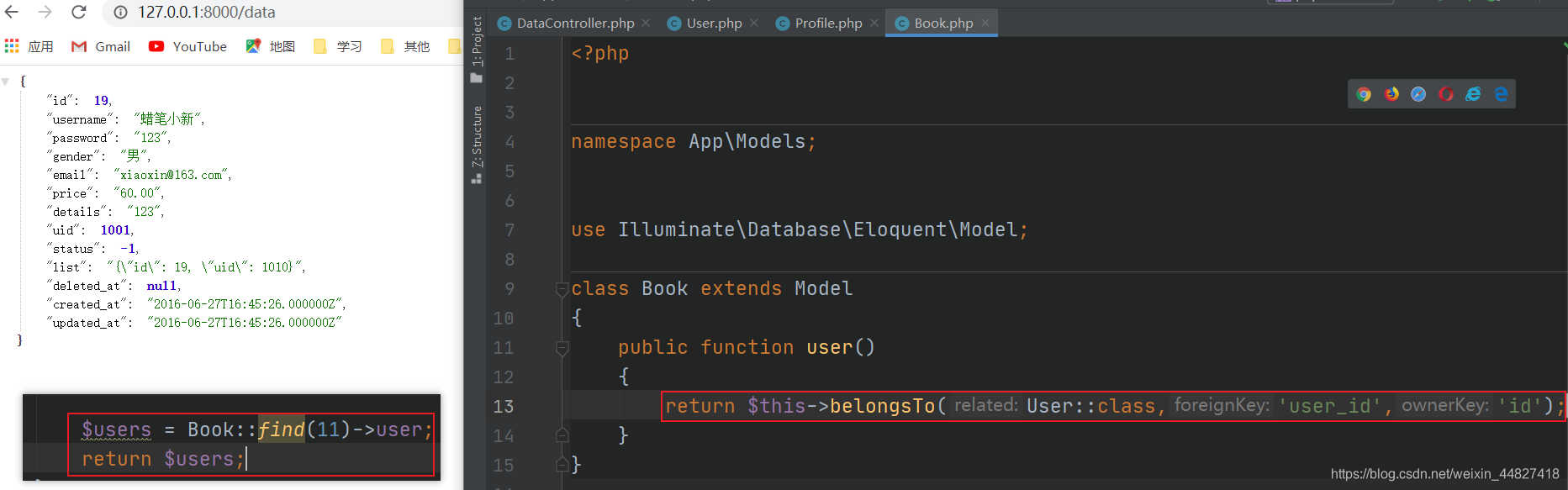Image resolution: width=1568 pixels, height=490 pixels.
Task: Preview Book.php in Internet Explorer
Action: pyautogui.click(x=1473, y=94)
